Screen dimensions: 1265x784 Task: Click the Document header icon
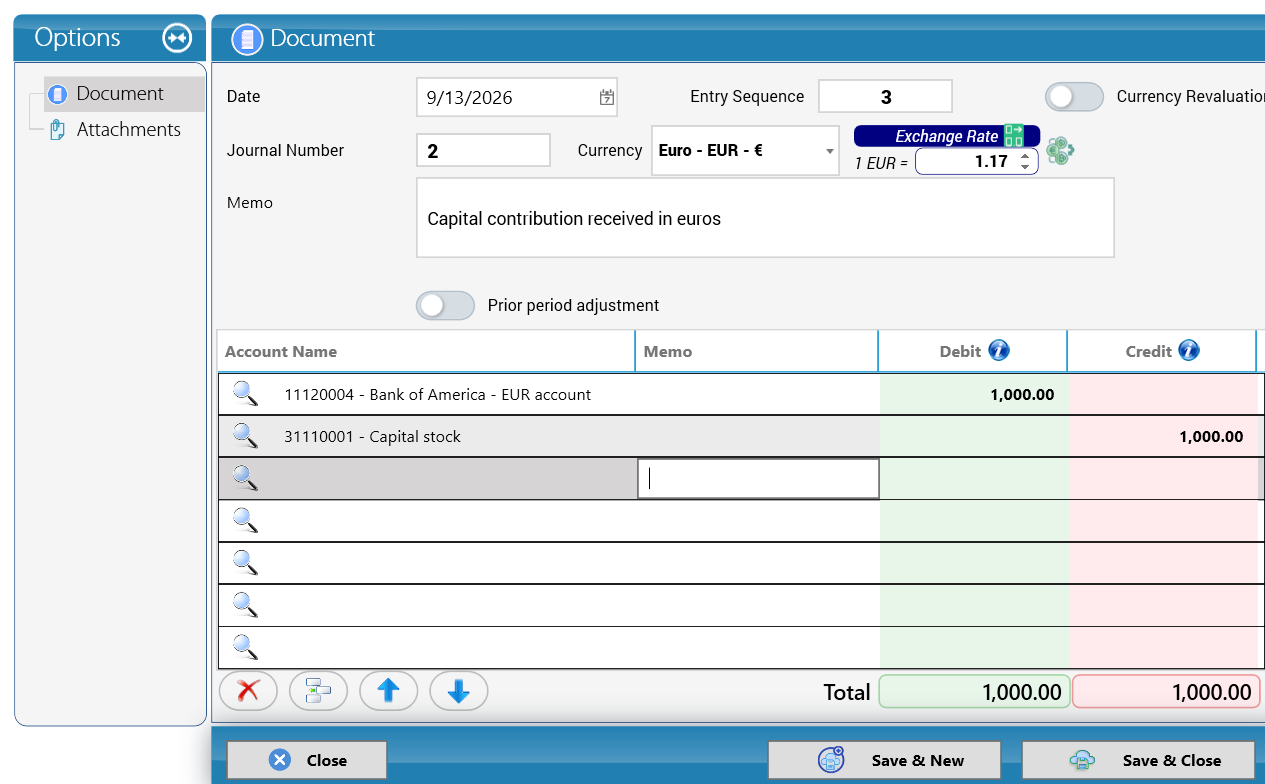(x=247, y=39)
